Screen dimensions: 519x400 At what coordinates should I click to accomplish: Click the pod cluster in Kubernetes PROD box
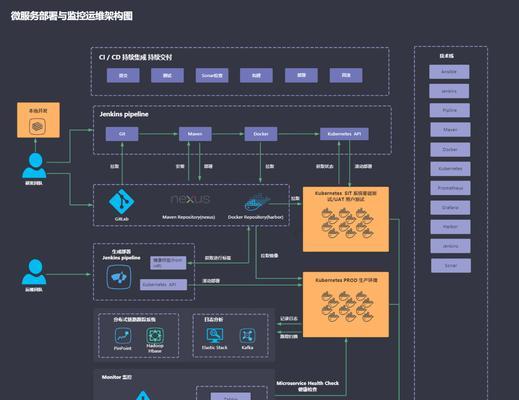pyautogui.click(x=347, y=306)
